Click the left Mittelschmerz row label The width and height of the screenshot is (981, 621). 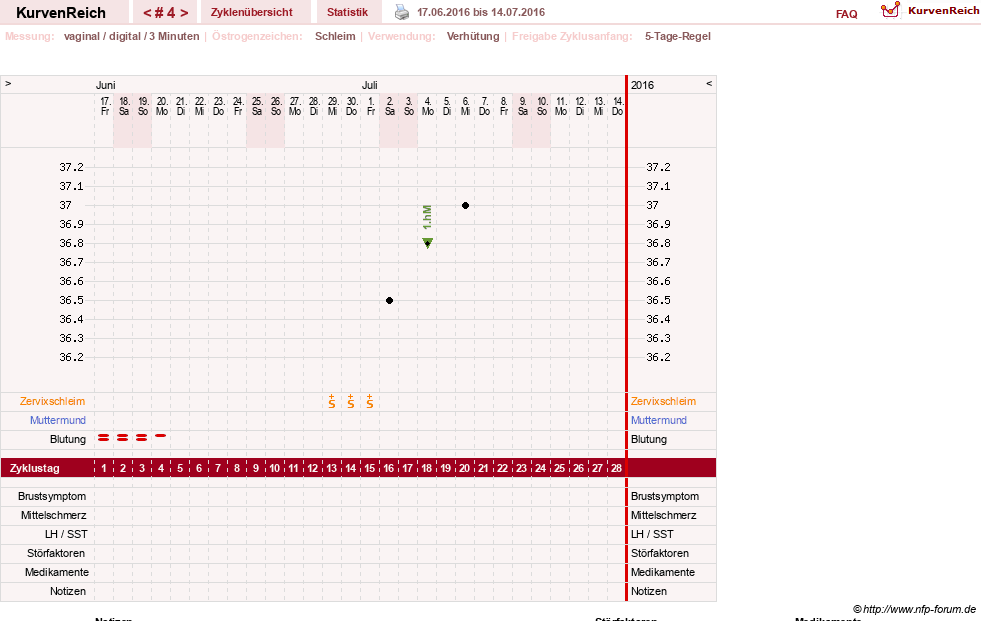(x=53, y=515)
